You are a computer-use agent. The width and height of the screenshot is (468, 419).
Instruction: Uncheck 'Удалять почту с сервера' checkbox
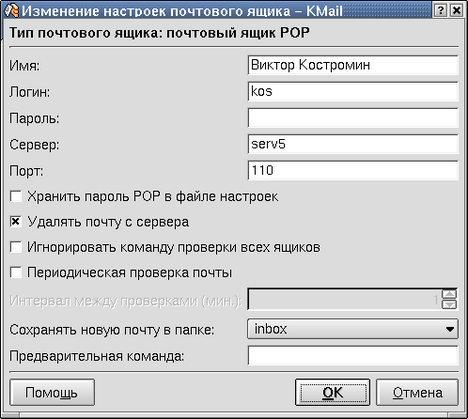[16, 222]
